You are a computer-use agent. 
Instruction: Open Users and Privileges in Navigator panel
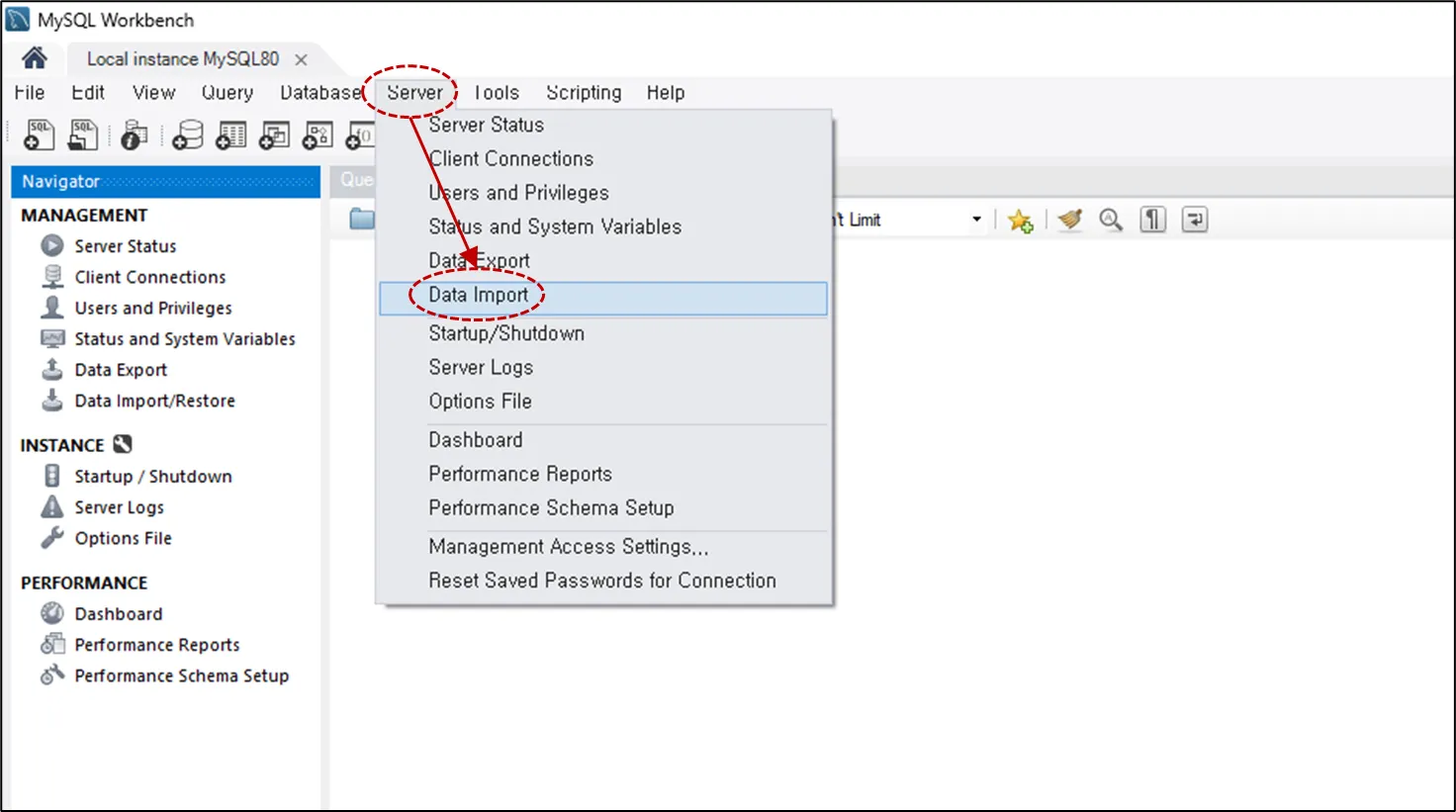pyautogui.click(x=152, y=308)
